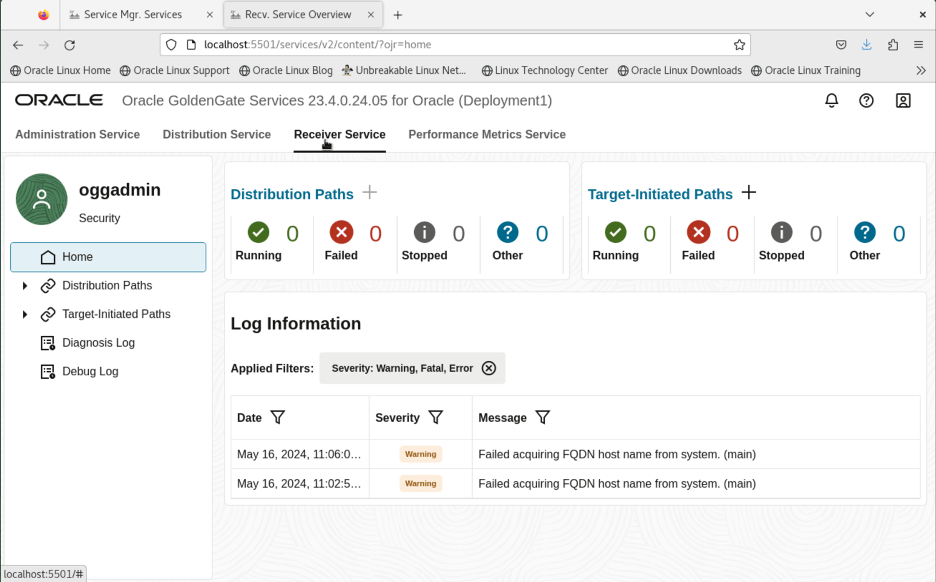This screenshot has height=582, width=936.
Task: Show site security shield information
Action: [171, 45]
